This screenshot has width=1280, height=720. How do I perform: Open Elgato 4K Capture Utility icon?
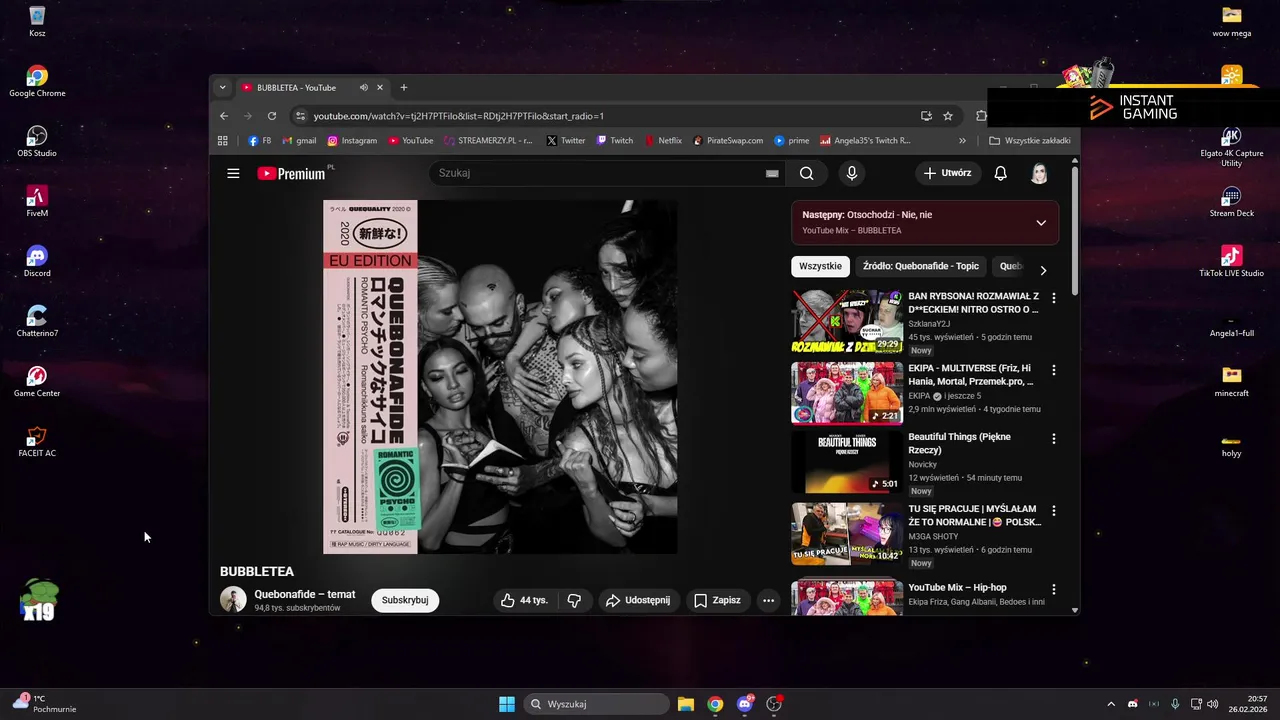tap(1231, 146)
